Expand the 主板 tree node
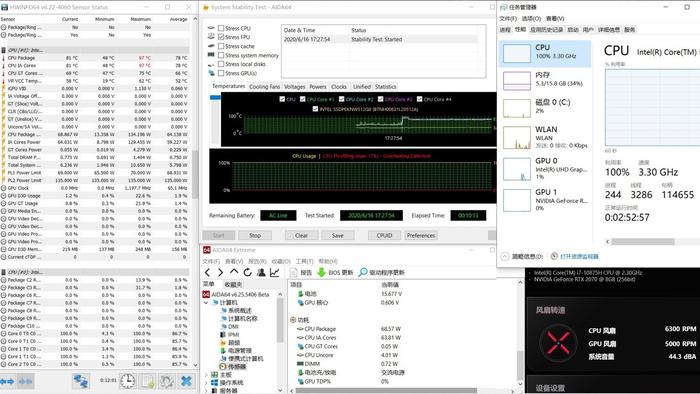 (206, 375)
